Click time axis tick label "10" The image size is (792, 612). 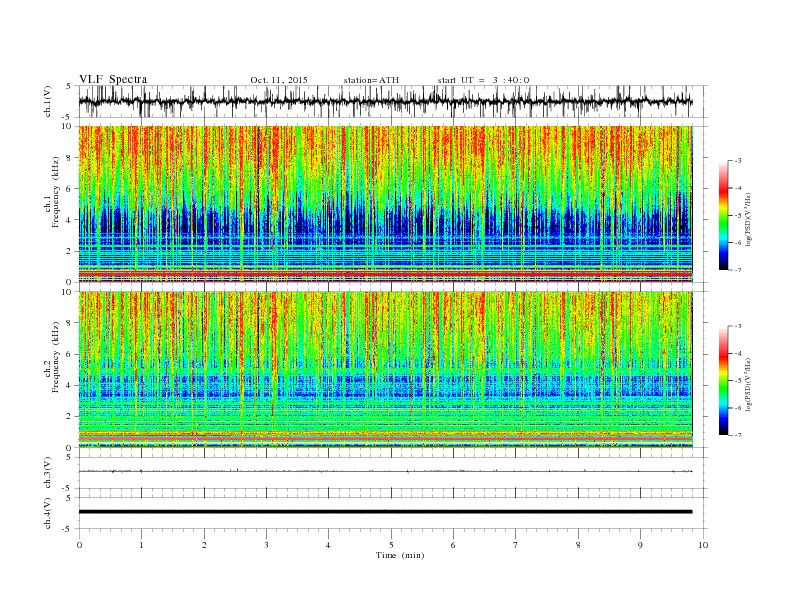(x=703, y=545)
